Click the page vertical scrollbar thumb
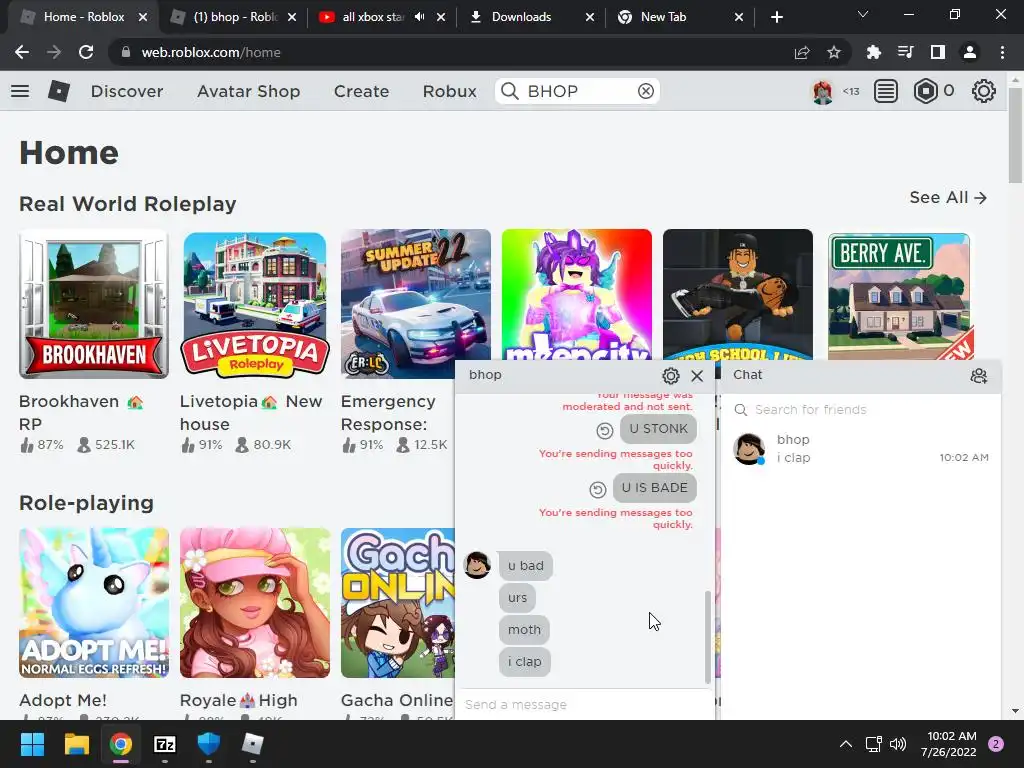1024x768 pixels. [x=1016, y=135]
